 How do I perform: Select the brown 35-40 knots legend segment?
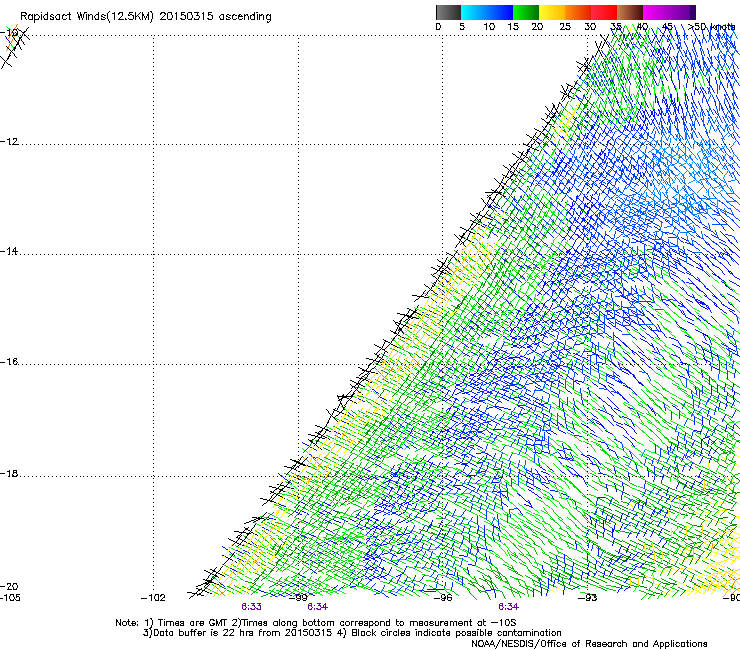point(630,12)
